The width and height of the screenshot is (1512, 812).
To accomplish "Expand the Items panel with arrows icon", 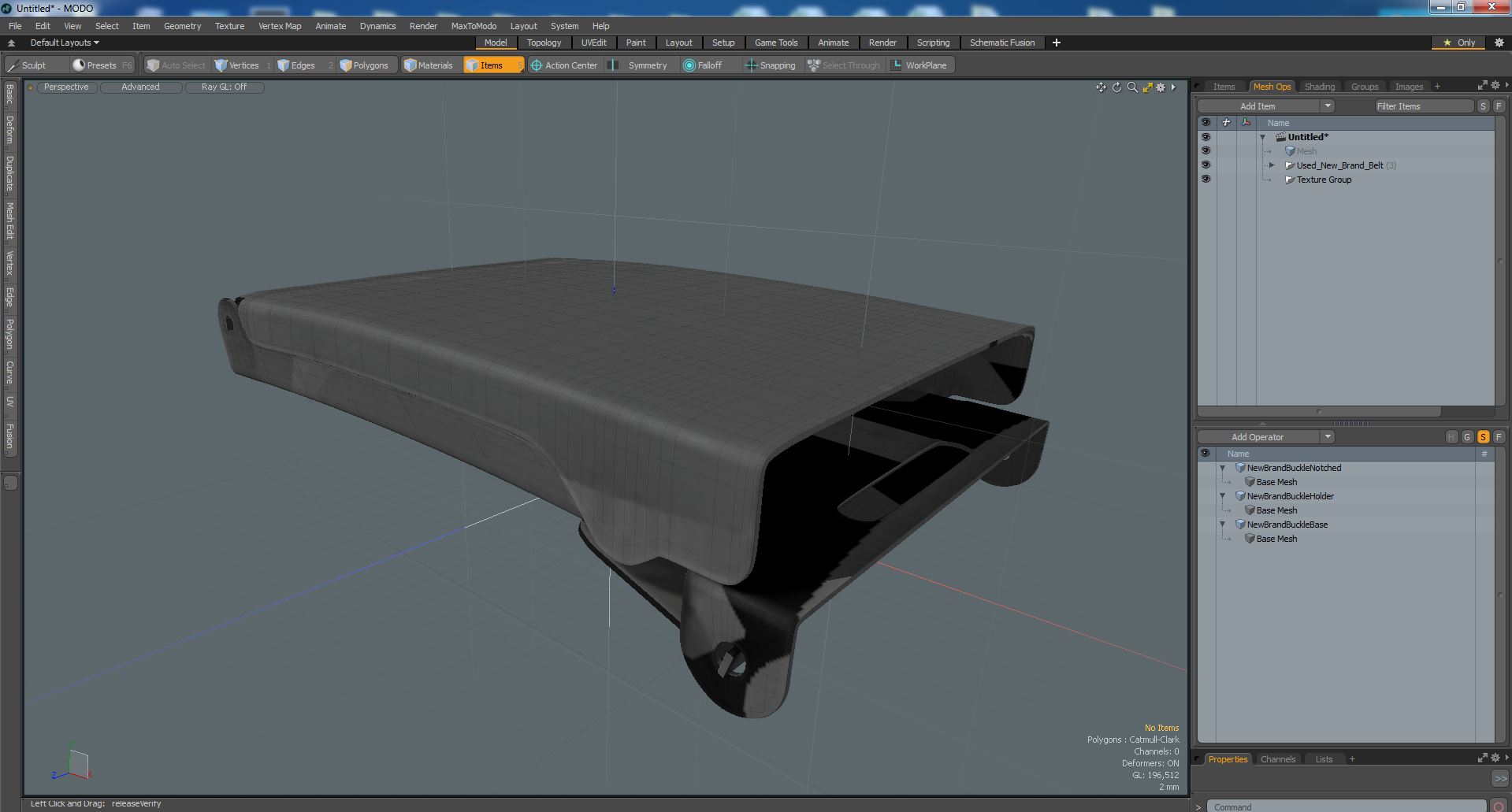I will click(x=1482, y=85).
